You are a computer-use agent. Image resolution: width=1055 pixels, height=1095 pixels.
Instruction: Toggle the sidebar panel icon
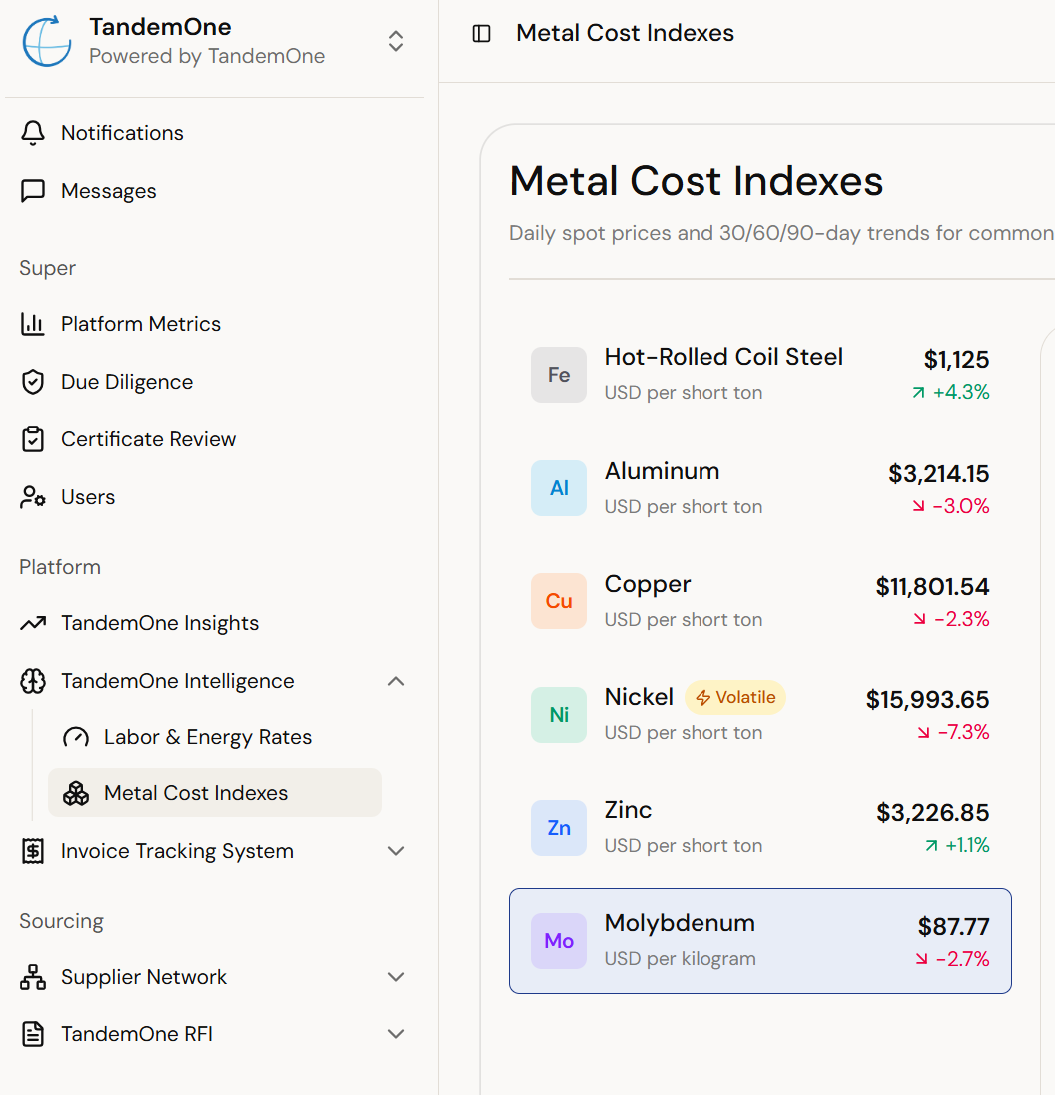tap(482, 34)
